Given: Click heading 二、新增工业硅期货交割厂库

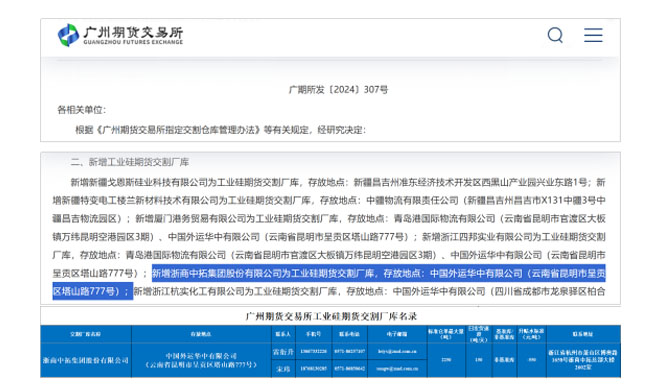Looking at the screenshot, I should [130, 162].
